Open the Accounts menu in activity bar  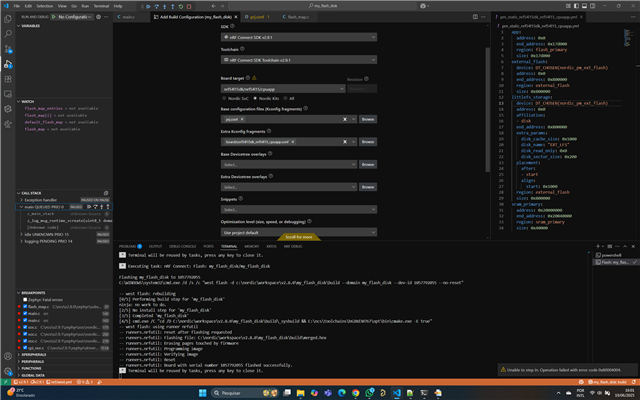tap(8, 356)
